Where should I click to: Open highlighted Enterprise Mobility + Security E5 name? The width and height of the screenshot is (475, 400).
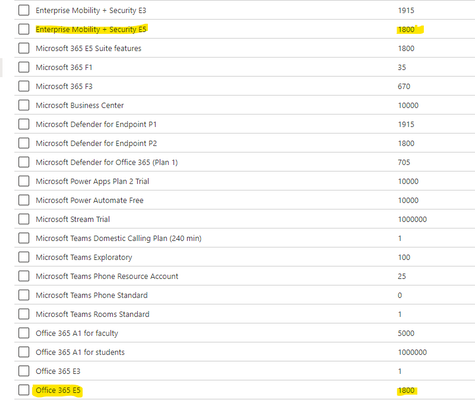(91, 29)
